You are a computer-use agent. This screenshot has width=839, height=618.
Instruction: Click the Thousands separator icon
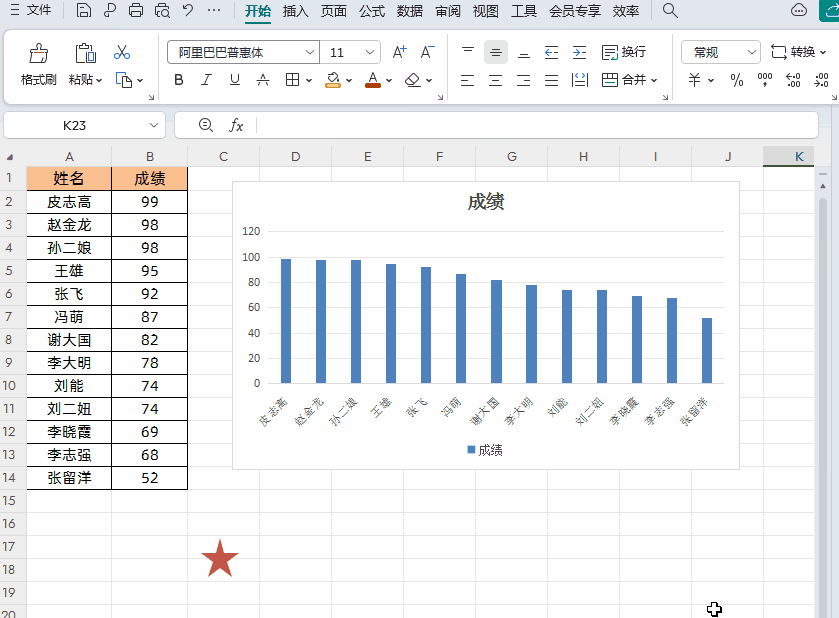click(765, 80)
